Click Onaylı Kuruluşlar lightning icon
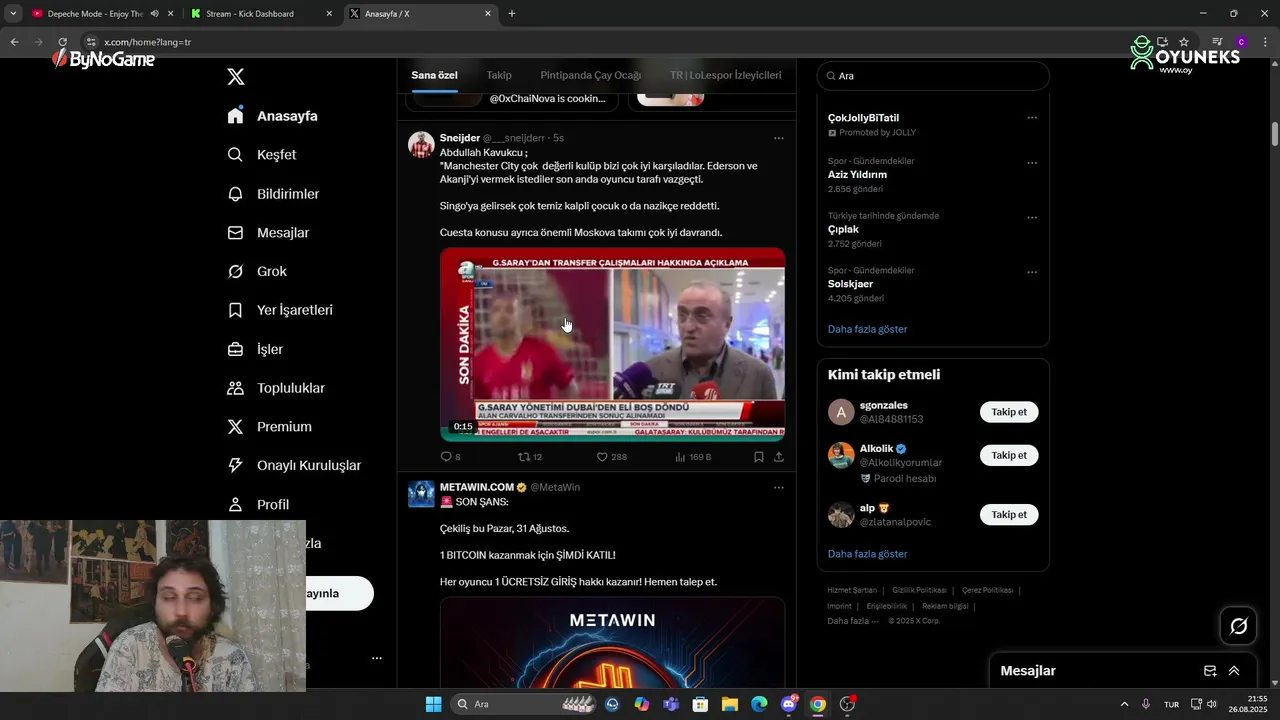Viewport: 1280px width, 720px height. [x=235, y=466]
